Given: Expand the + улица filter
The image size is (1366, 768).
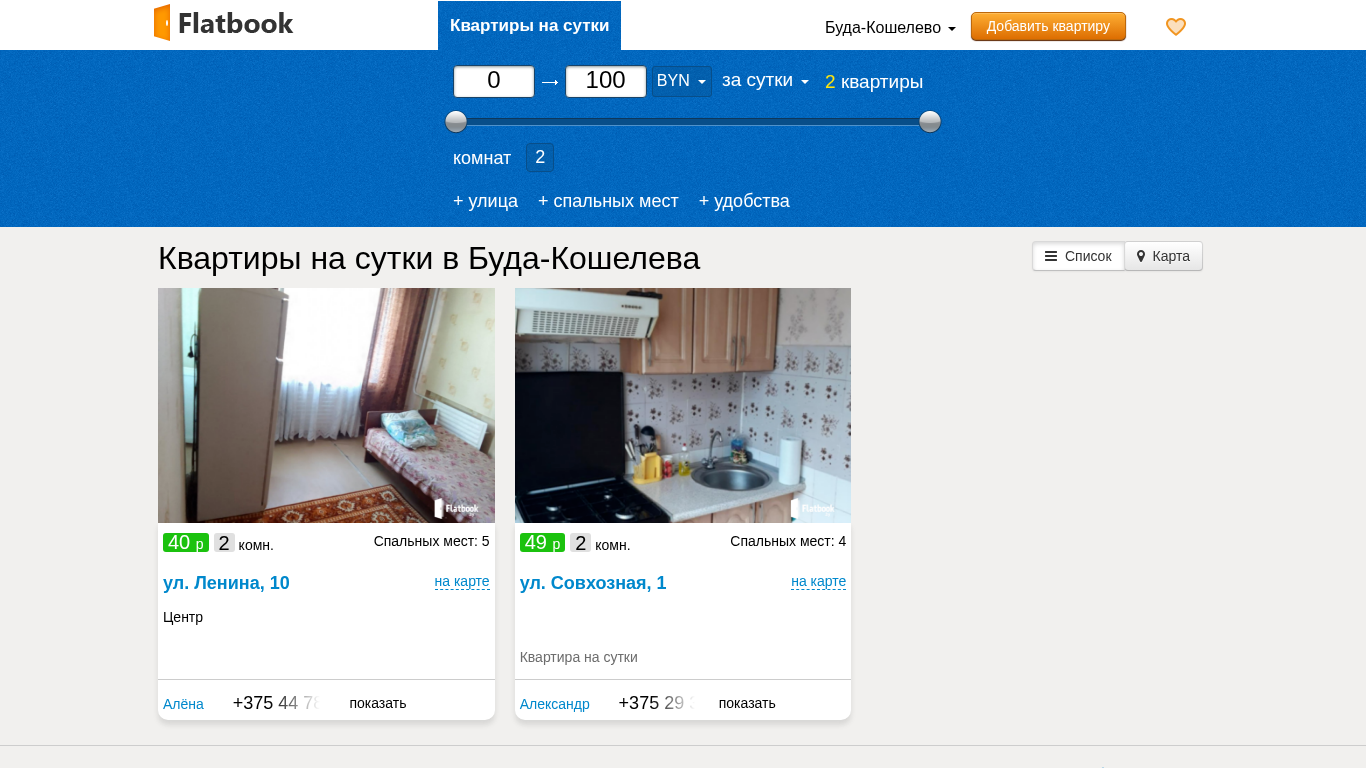Looking at the screenshot, I should click(485, 201).
